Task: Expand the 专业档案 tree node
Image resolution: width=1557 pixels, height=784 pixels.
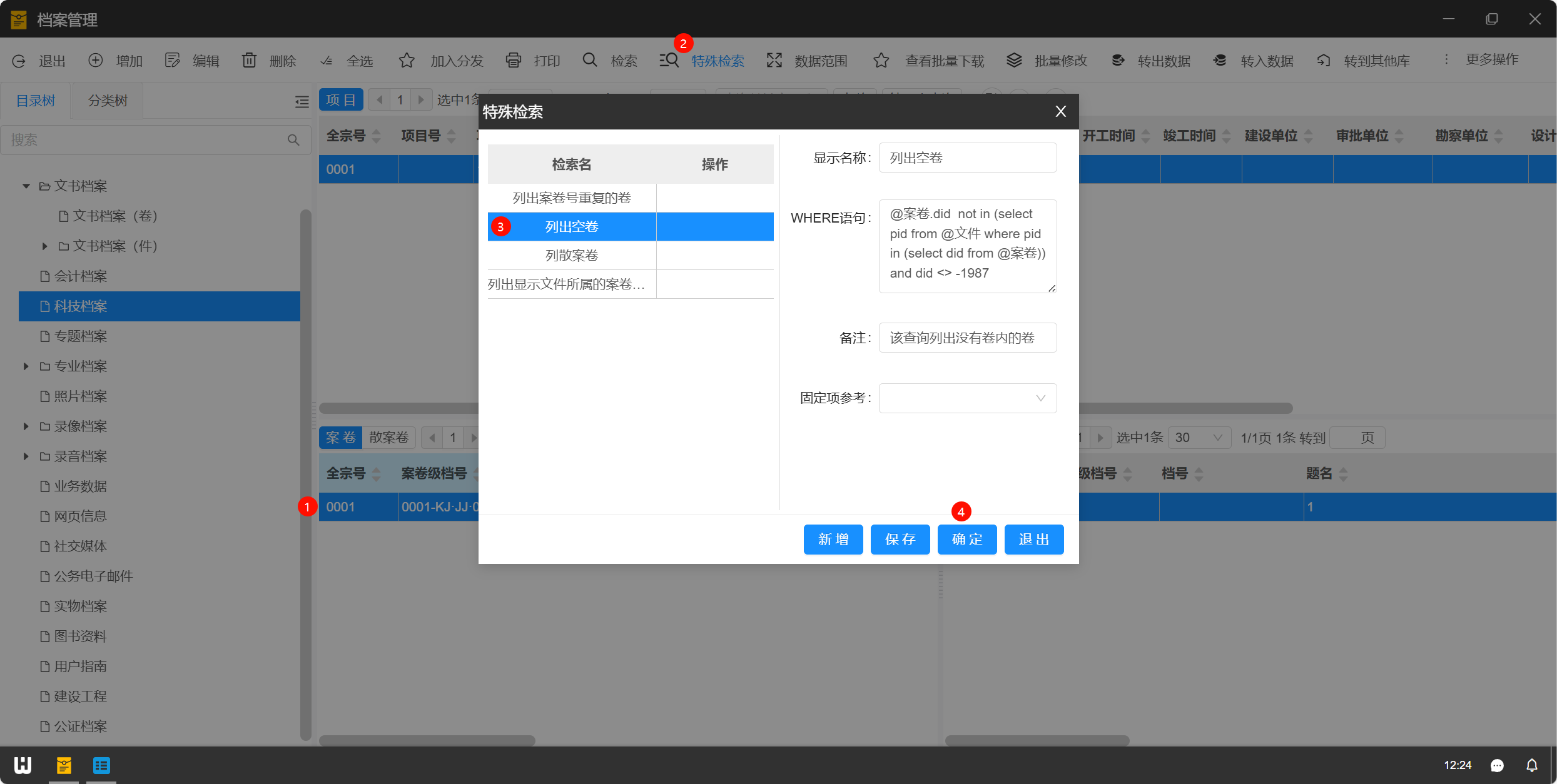Action: pyautogui.click(x=26, y=366)
